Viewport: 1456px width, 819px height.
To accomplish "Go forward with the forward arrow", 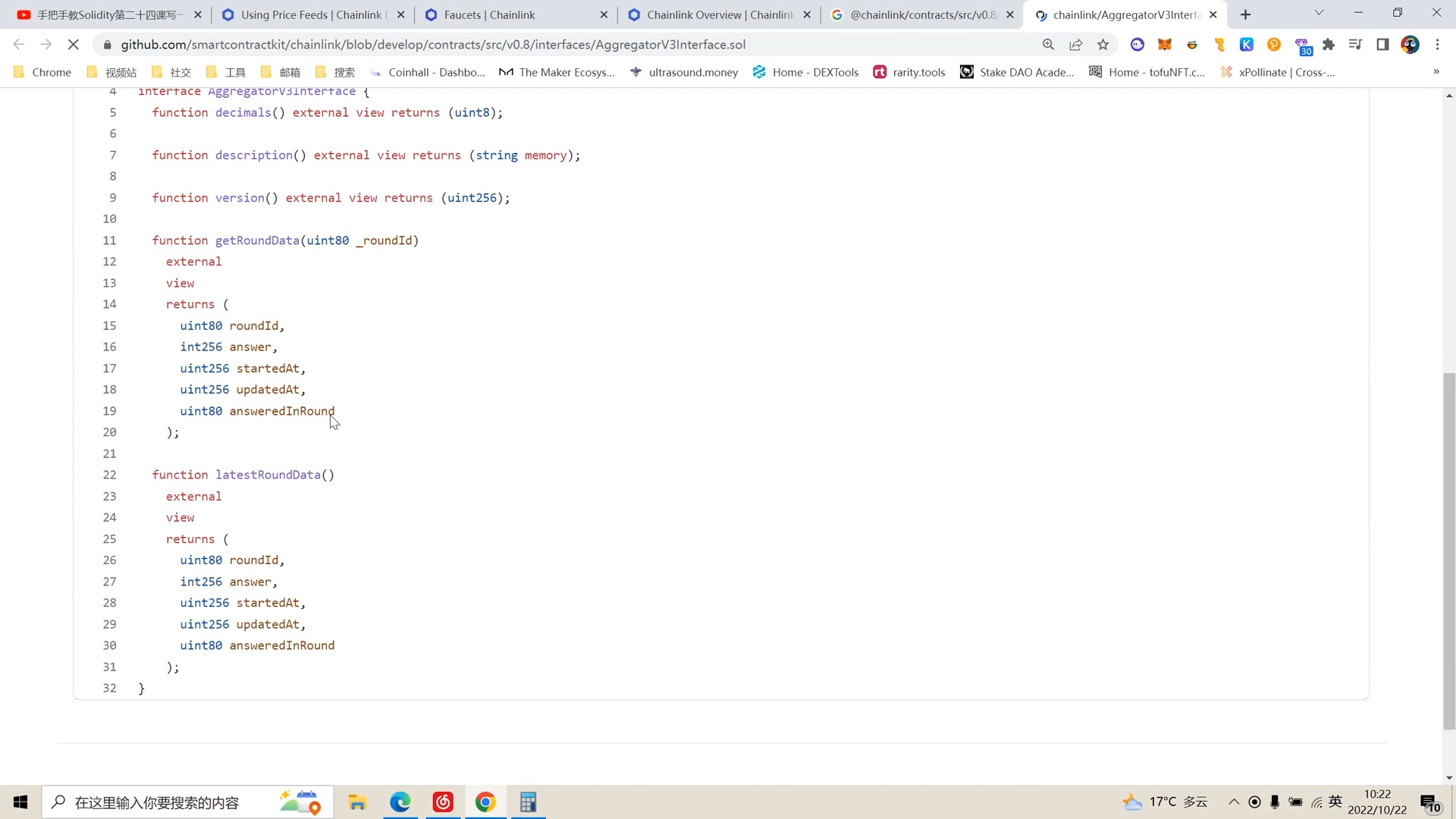I will tap(46, 45).
